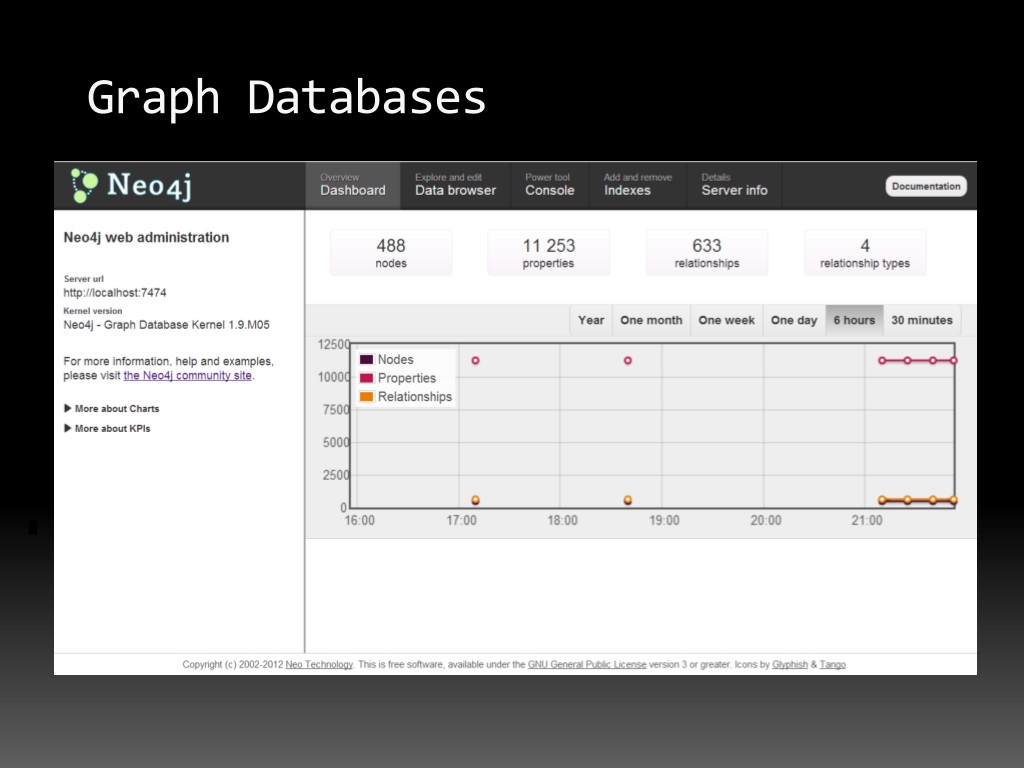Open the Console power tool tab

(549, 185)
